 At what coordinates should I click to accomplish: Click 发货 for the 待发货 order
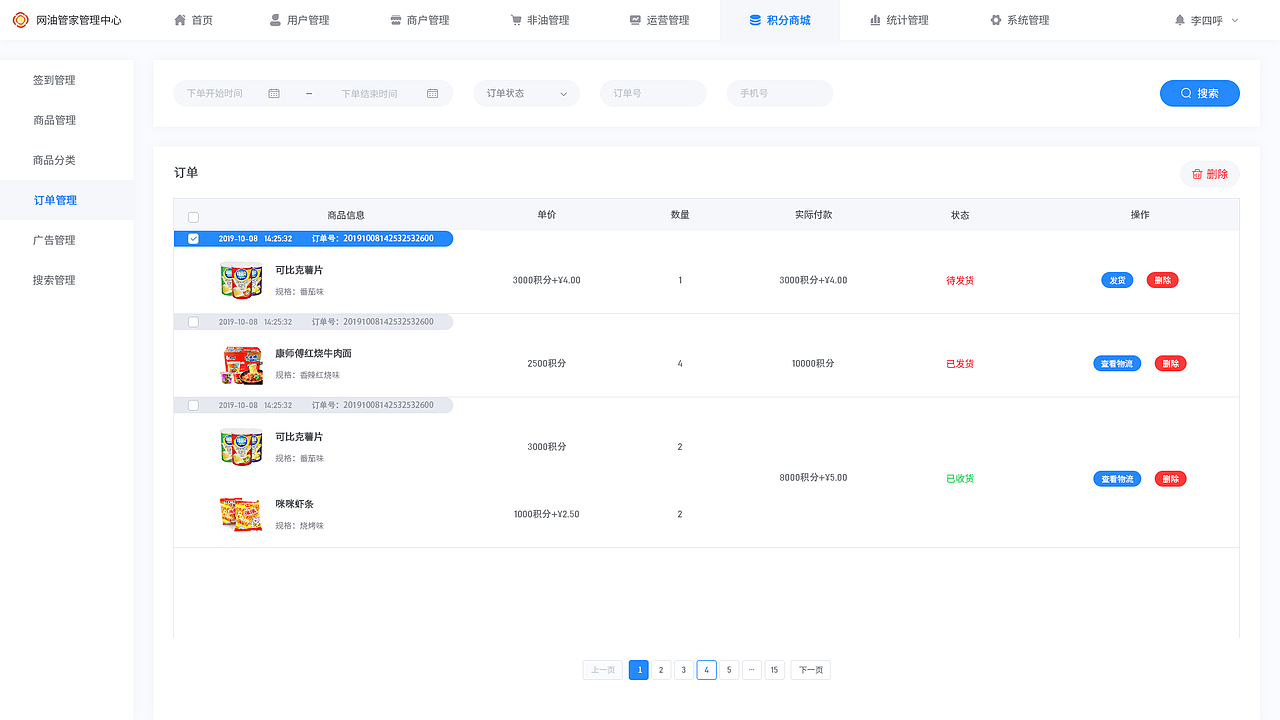1117,280
